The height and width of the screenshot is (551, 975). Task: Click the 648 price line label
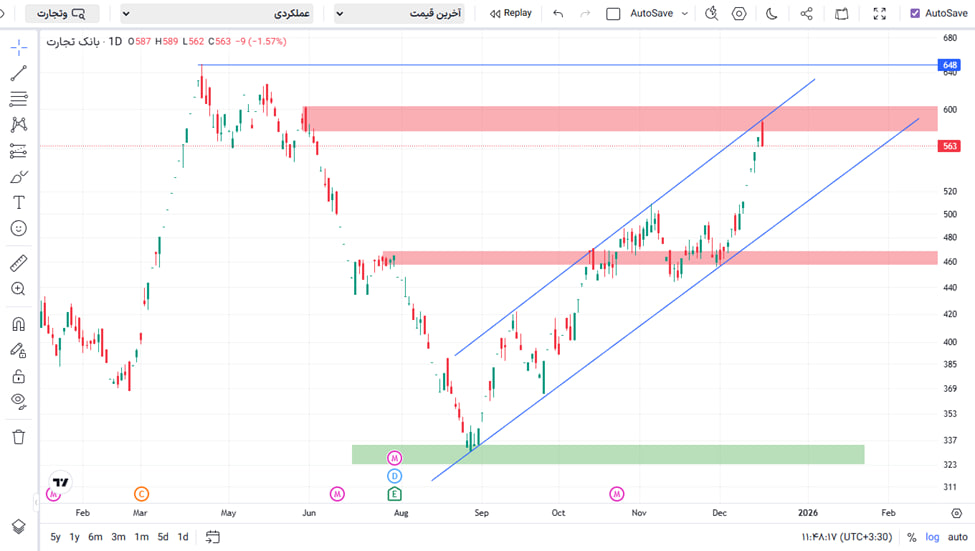coord(950,65)
